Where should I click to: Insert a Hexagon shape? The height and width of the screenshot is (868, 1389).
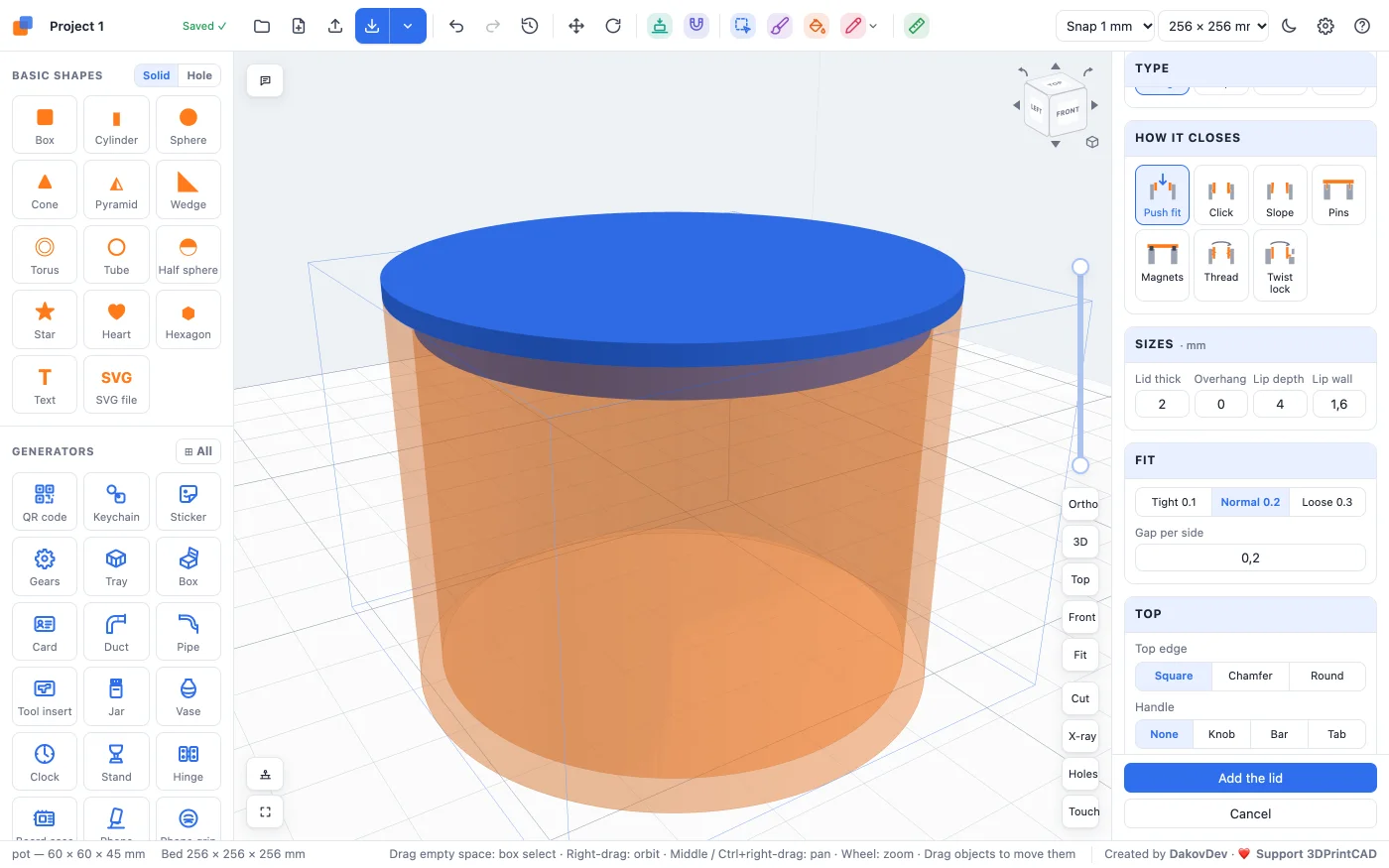(x=189, y=319)
